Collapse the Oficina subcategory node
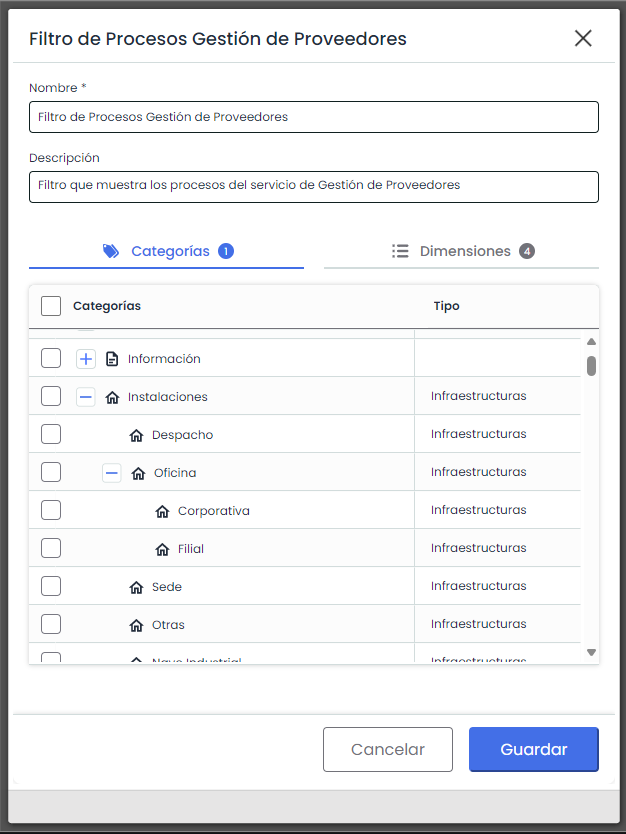 click(112, 473)
